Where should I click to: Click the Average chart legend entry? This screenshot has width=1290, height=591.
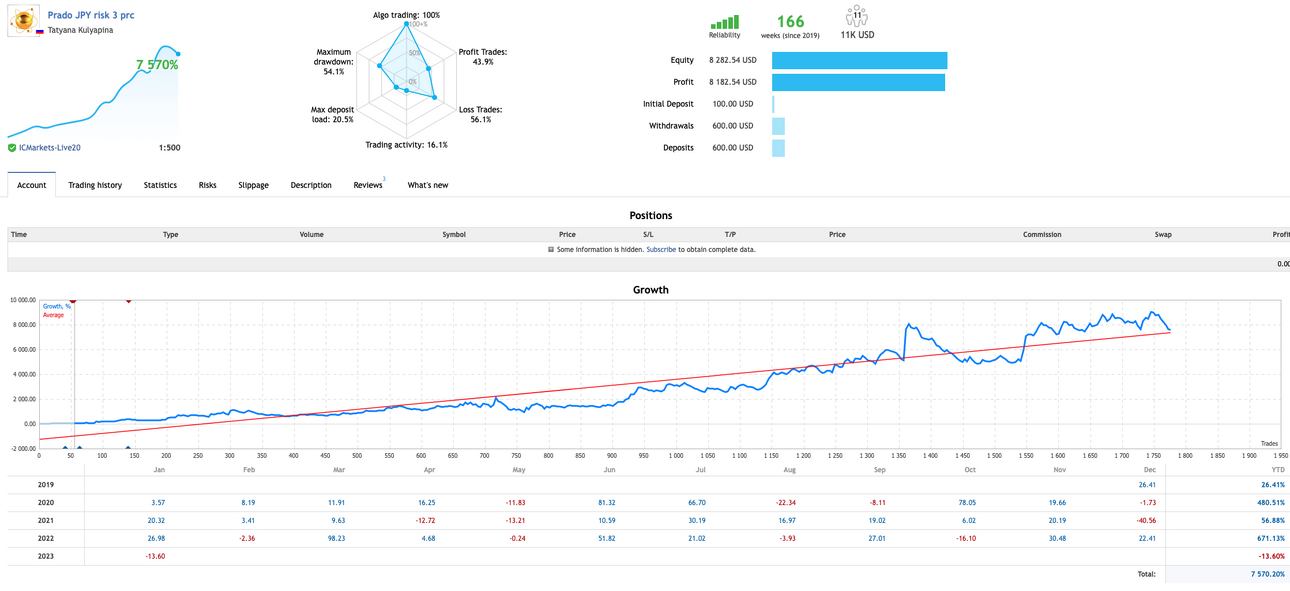tap(53, 315)
